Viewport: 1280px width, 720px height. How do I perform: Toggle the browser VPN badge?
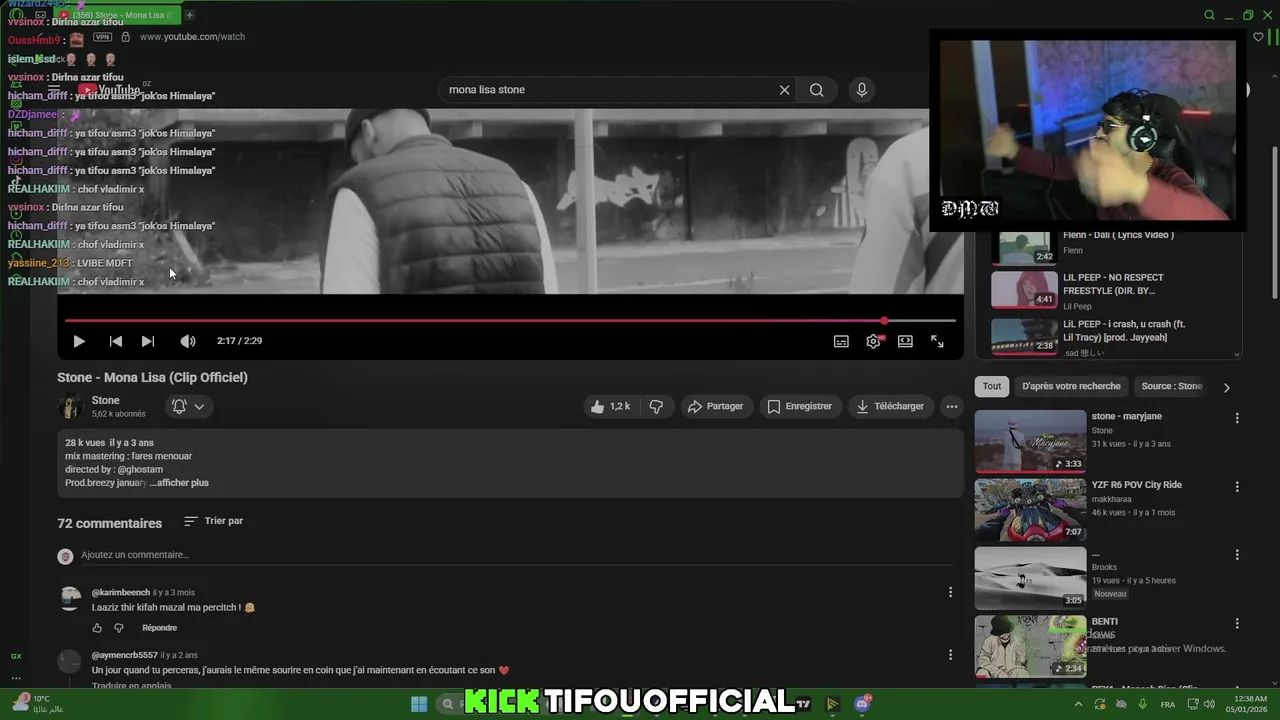[102, 37]
